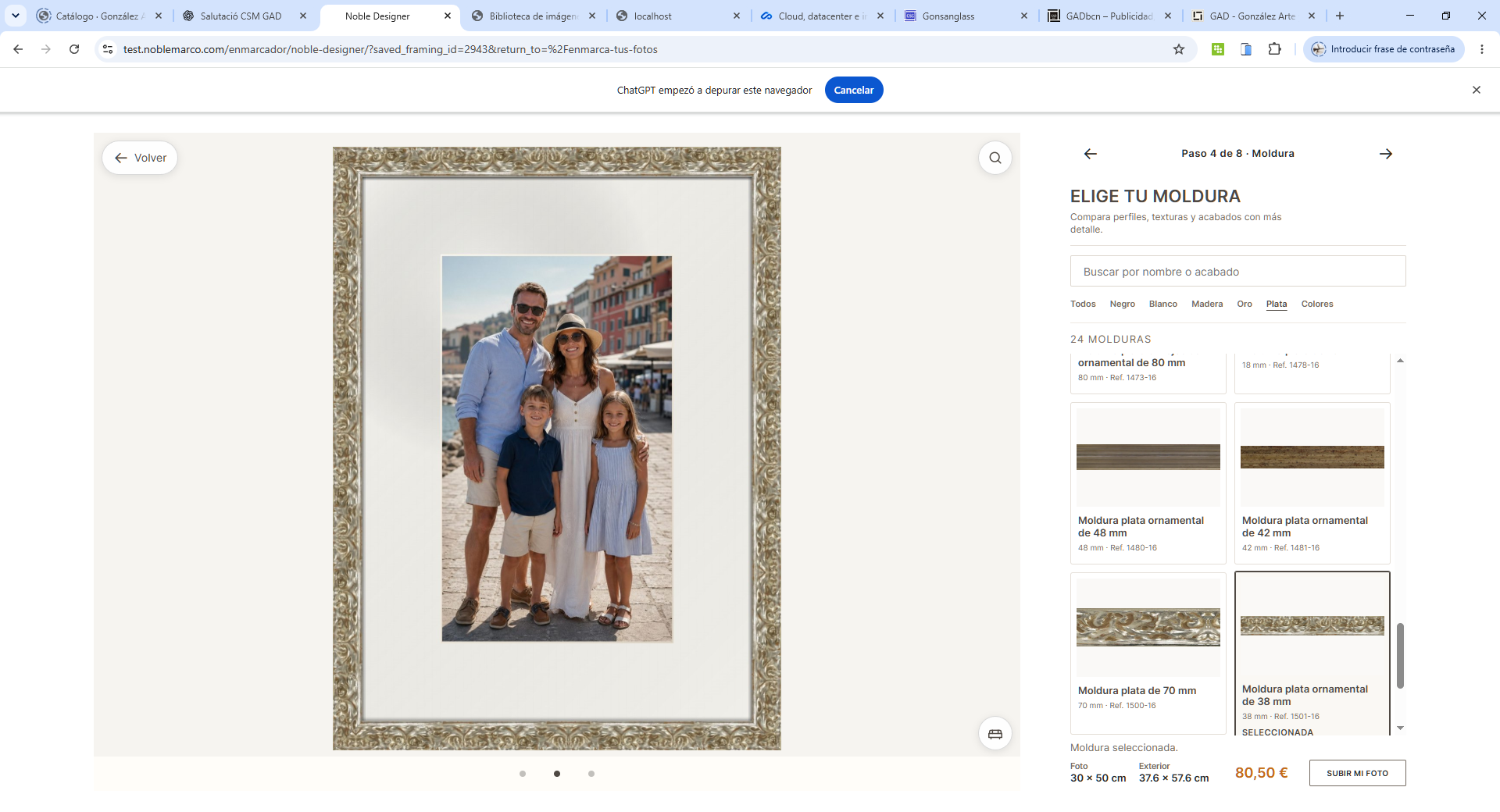Open the browser extensions puzzle icon
The height and width of the screenshot is (812, 1500).
pyautogui.click(x=1274, y=49)
